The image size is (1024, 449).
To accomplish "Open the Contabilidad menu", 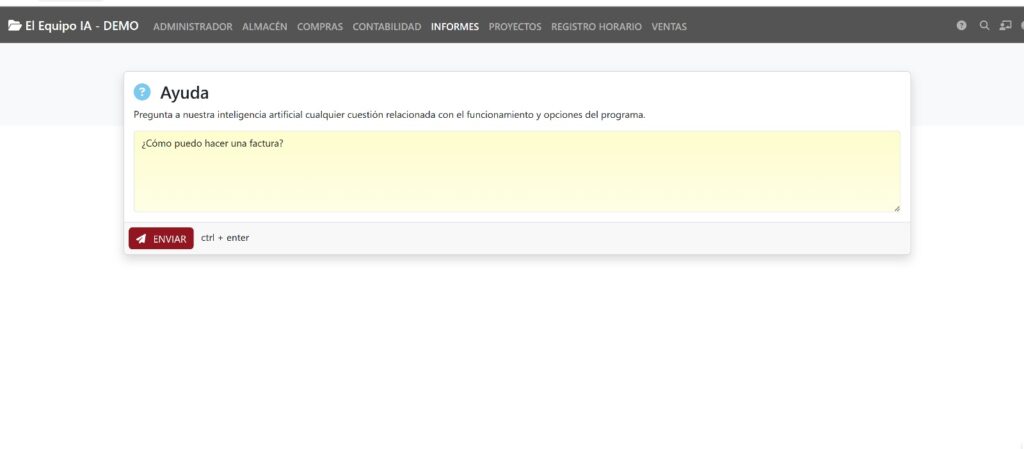I will coord(387,27).
